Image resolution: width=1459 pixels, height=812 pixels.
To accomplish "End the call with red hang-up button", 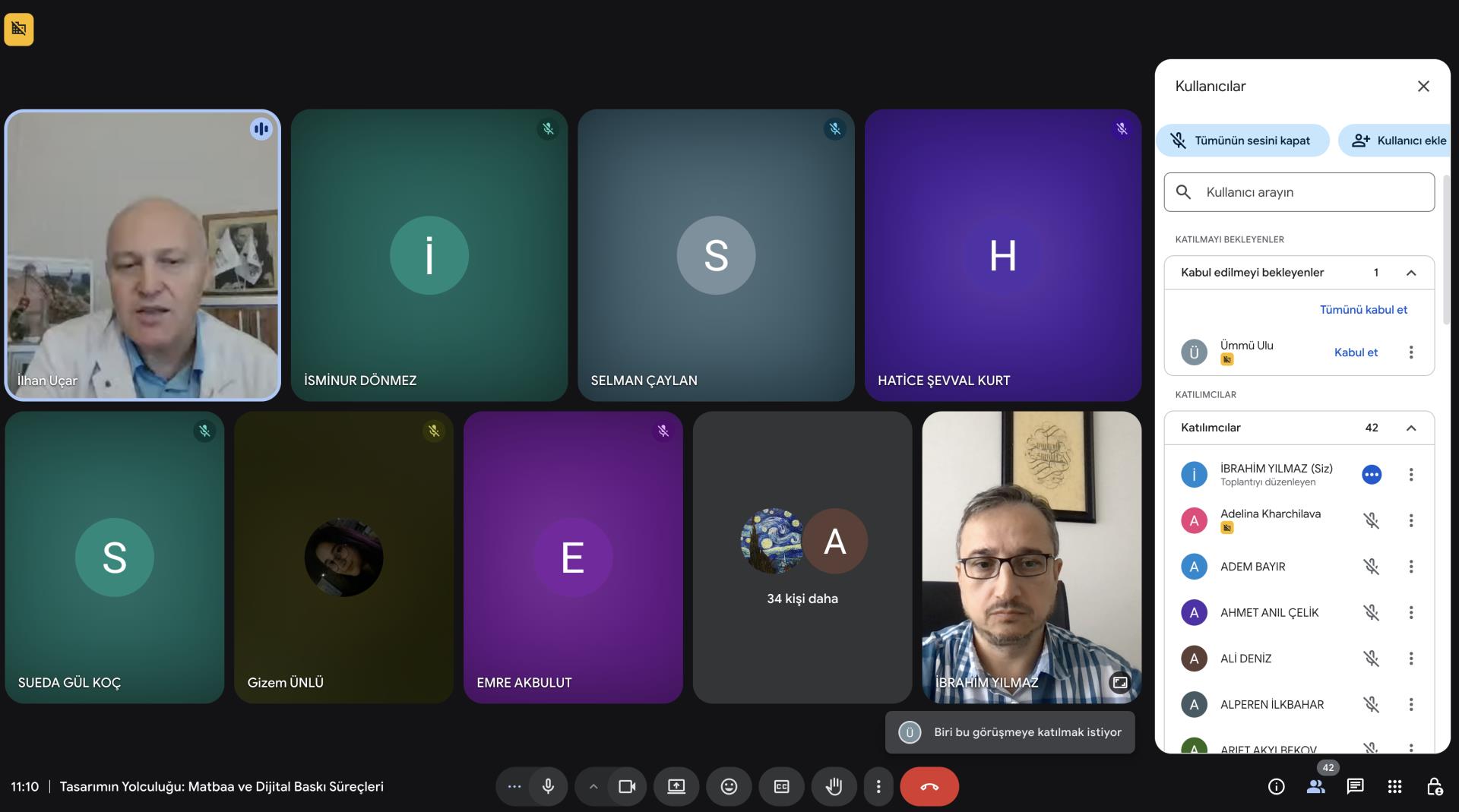I will (x=929, y=787).
